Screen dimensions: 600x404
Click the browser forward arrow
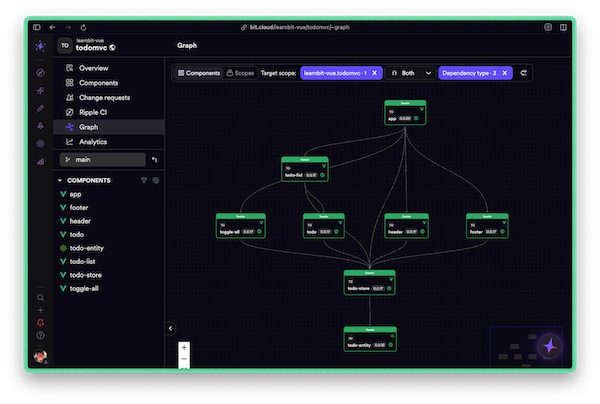pos(68,27)
